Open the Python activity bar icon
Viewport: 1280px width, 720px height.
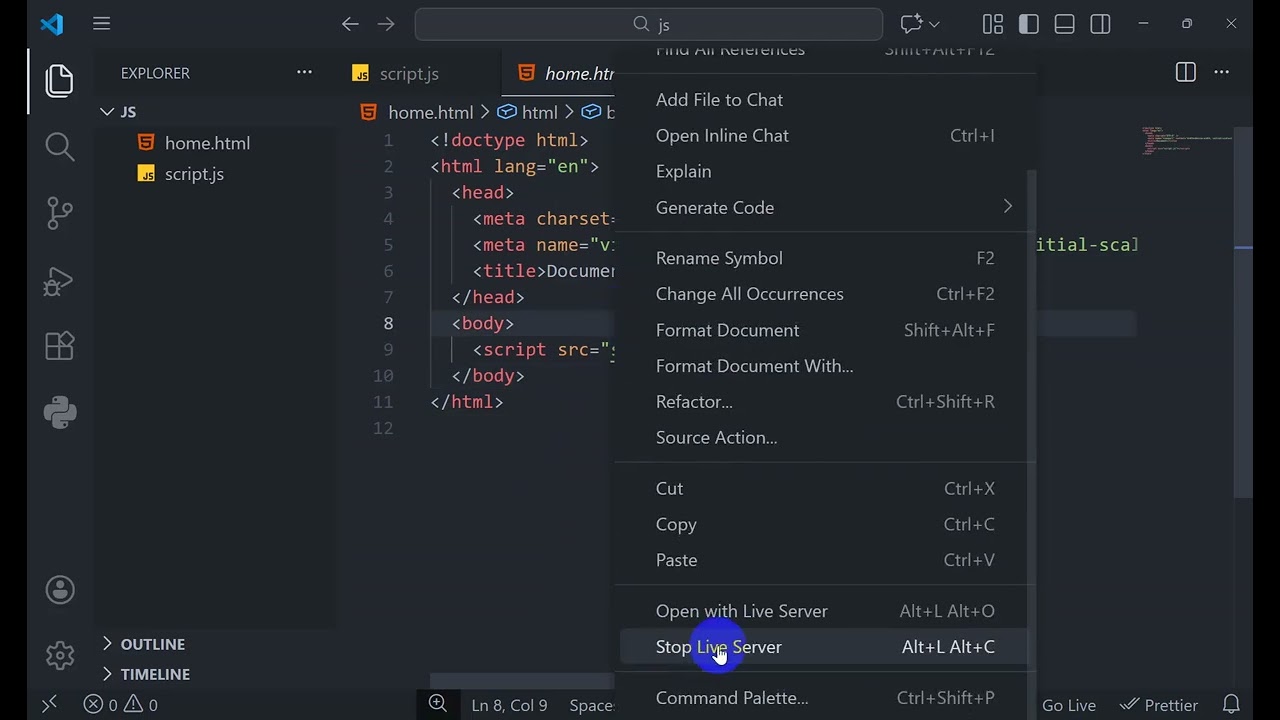point(60,412)
